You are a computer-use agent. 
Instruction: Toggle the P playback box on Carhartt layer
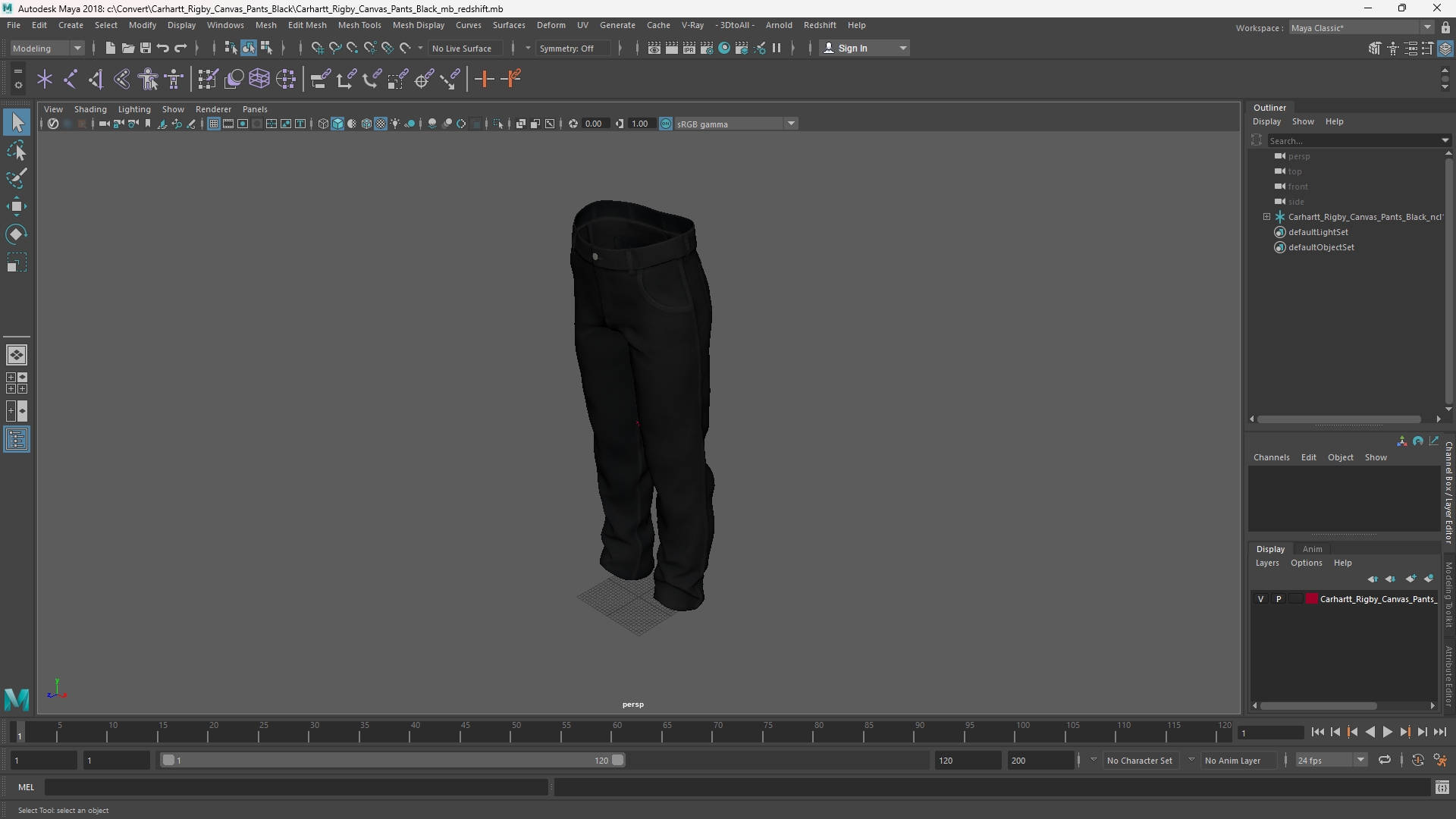(1279, 599)
